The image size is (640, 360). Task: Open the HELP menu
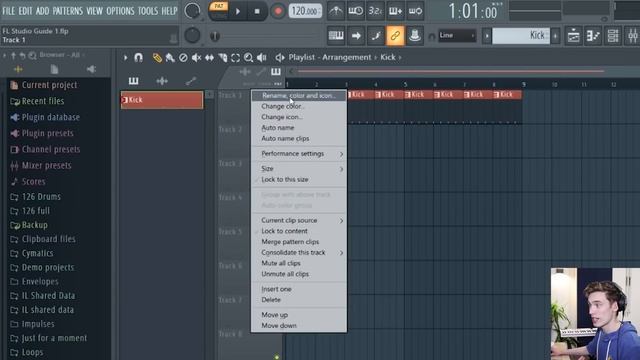169,11
